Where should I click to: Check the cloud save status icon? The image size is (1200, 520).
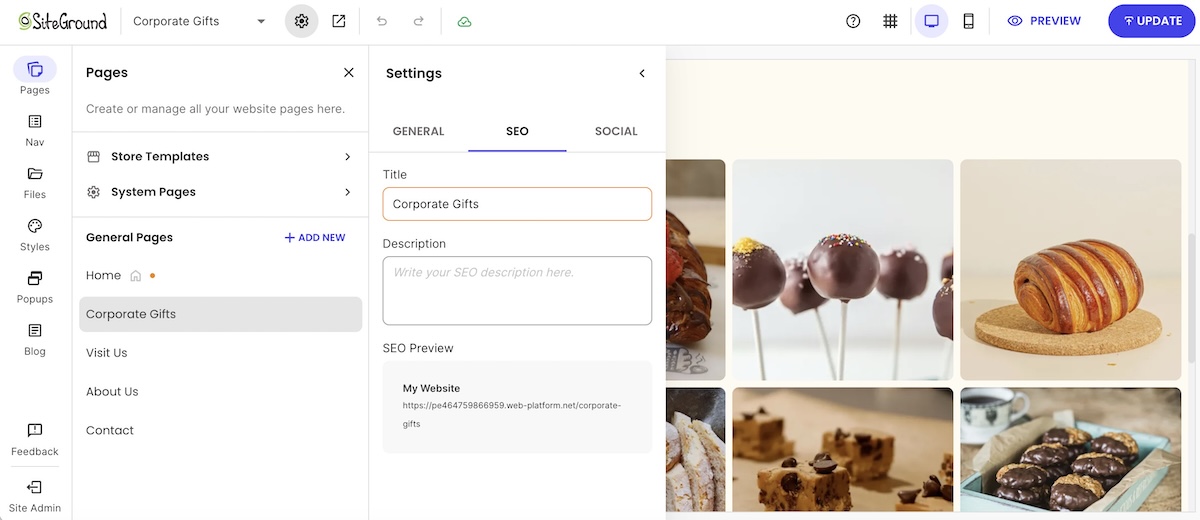click(464, 21)
